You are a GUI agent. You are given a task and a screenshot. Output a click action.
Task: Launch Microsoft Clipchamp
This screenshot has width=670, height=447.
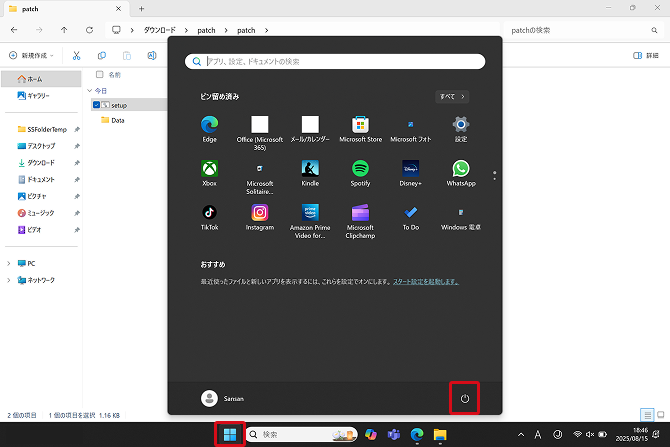(x=360, y=221)
